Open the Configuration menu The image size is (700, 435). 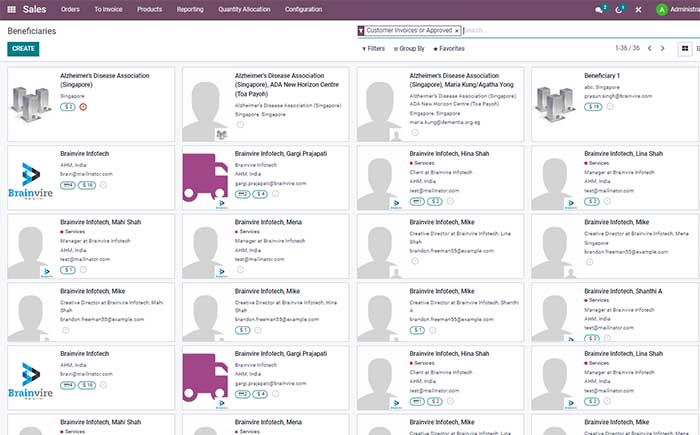(x=304, y=9)
